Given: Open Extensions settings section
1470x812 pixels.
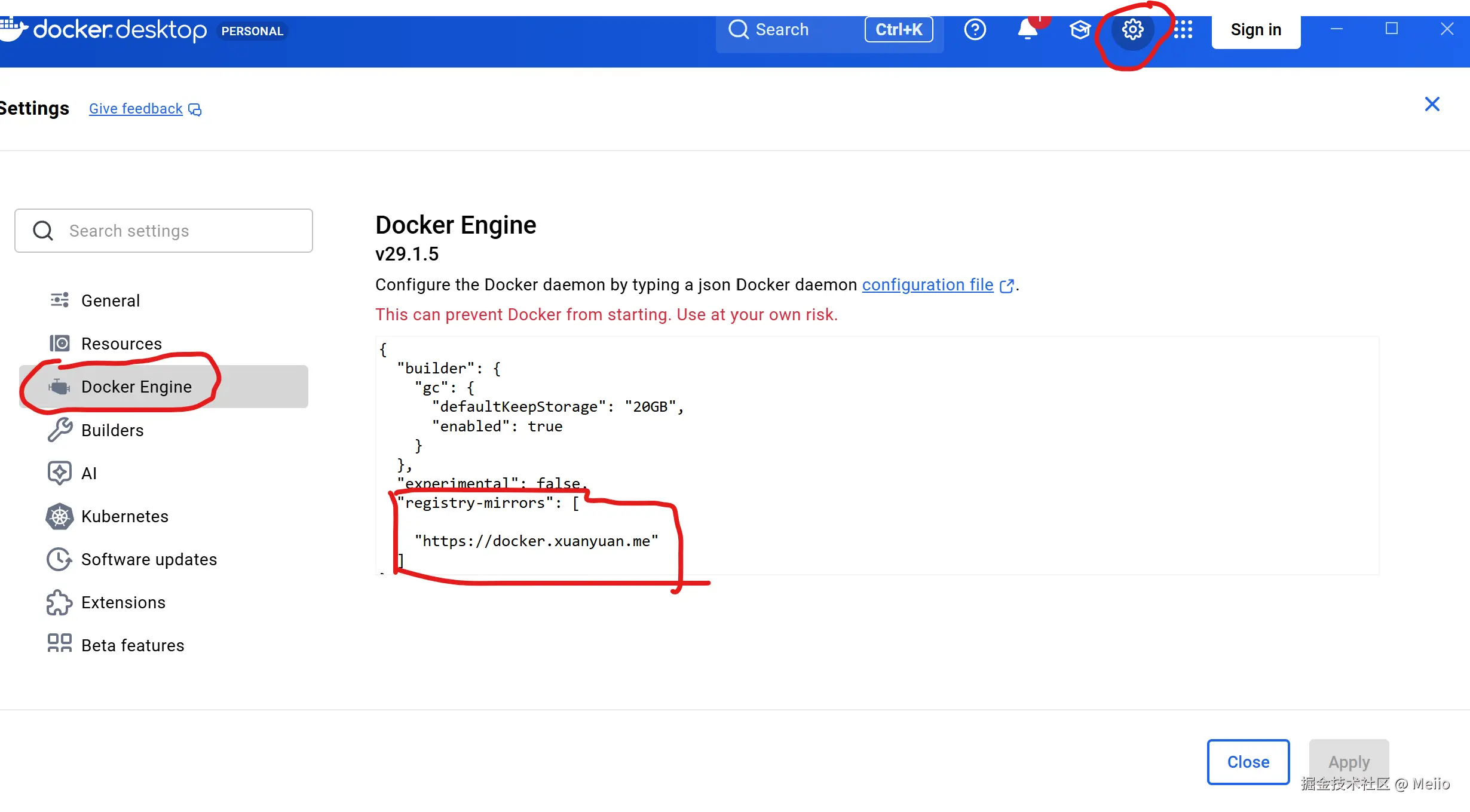Looking at the screenshot, I should (123, 602).
